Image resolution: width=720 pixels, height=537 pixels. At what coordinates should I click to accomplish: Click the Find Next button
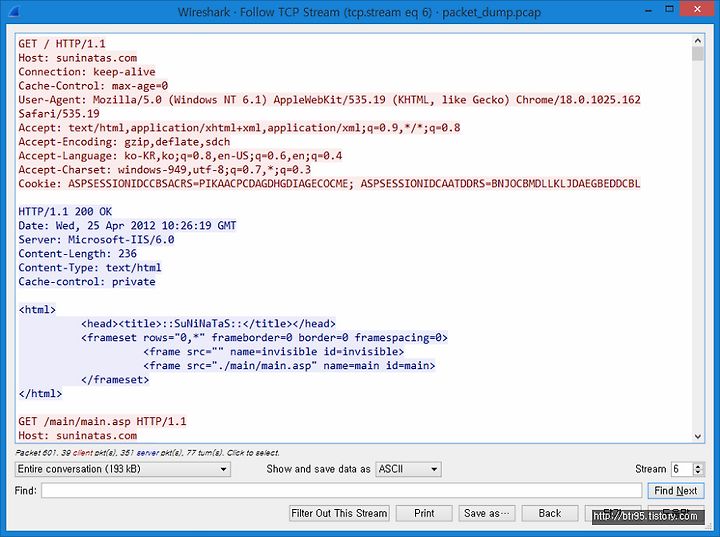(675, 491)
